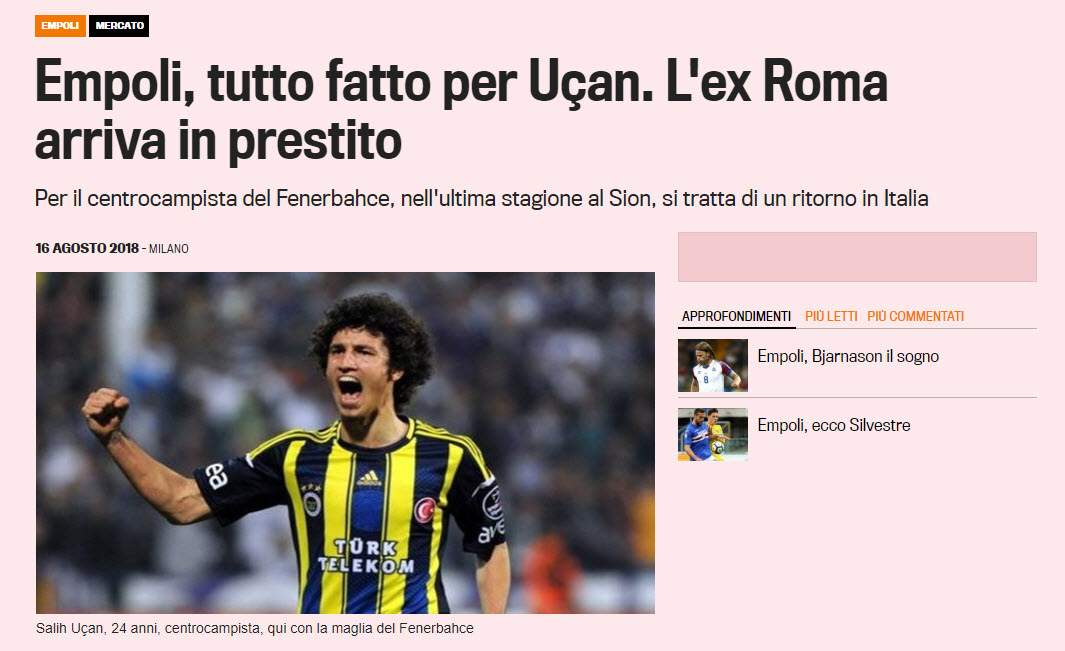The image size is (1065, 651).
Task: Click the subtitle mentioning Fenerbahce and Sion
Action: pos(482,198)
